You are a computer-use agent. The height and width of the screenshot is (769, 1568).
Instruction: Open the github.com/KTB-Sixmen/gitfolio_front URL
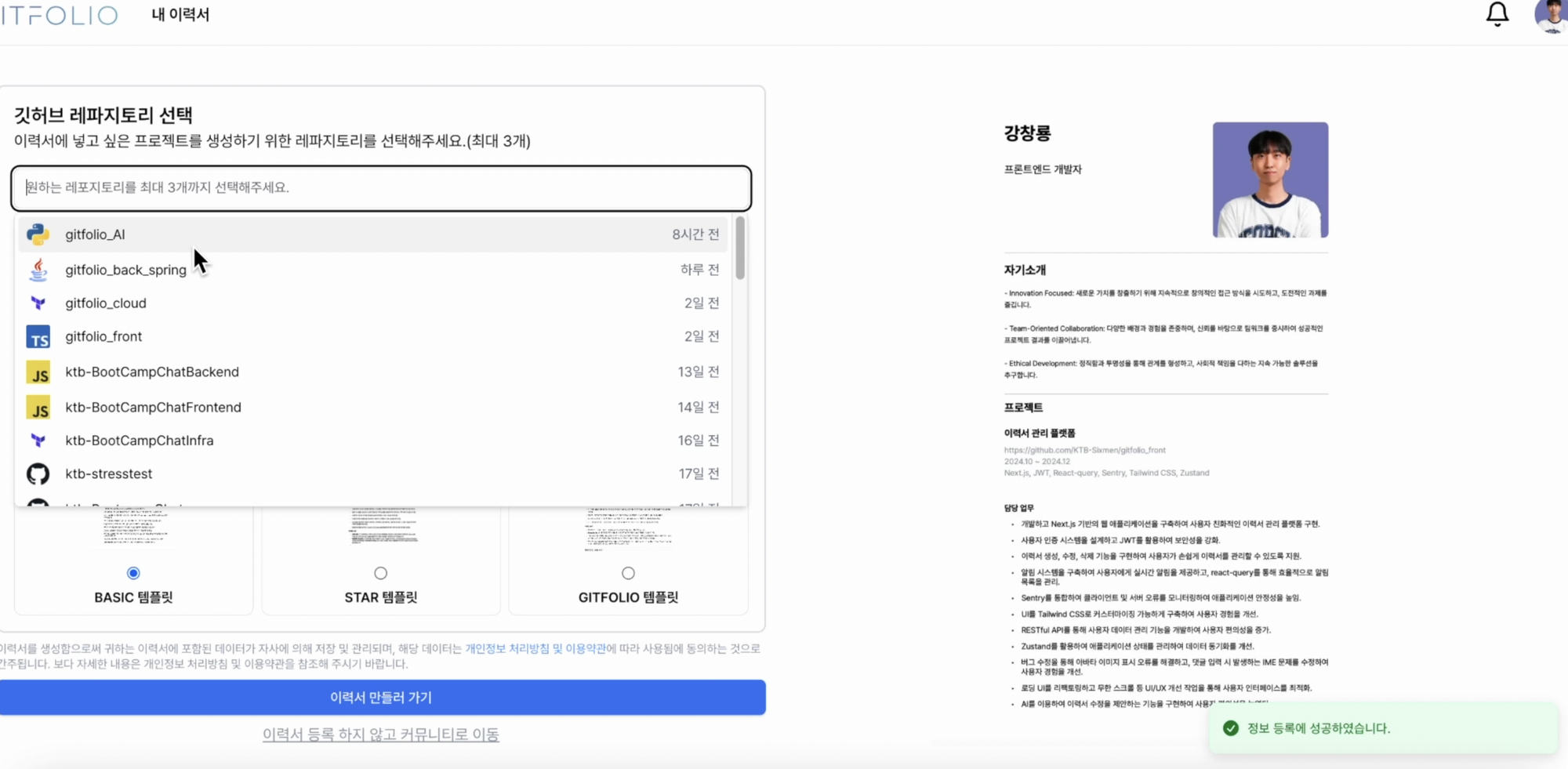pos(1085,450)
